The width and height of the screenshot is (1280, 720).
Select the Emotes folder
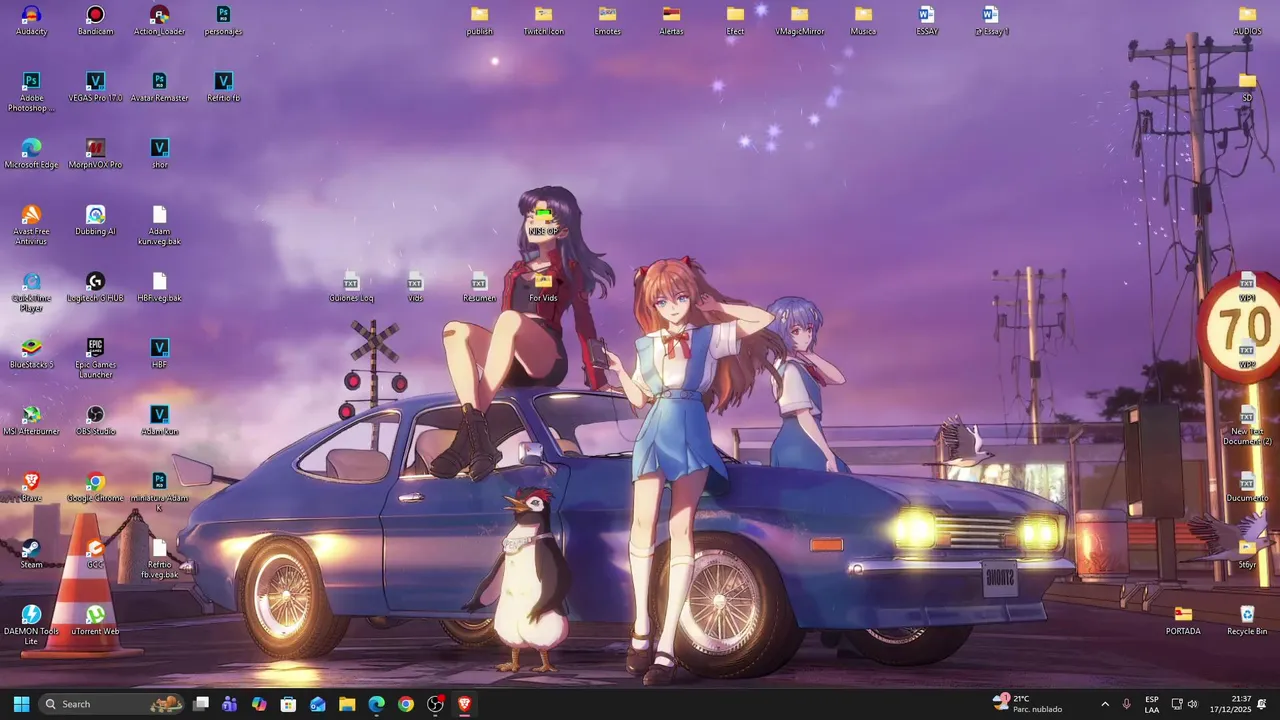[607, 21]
